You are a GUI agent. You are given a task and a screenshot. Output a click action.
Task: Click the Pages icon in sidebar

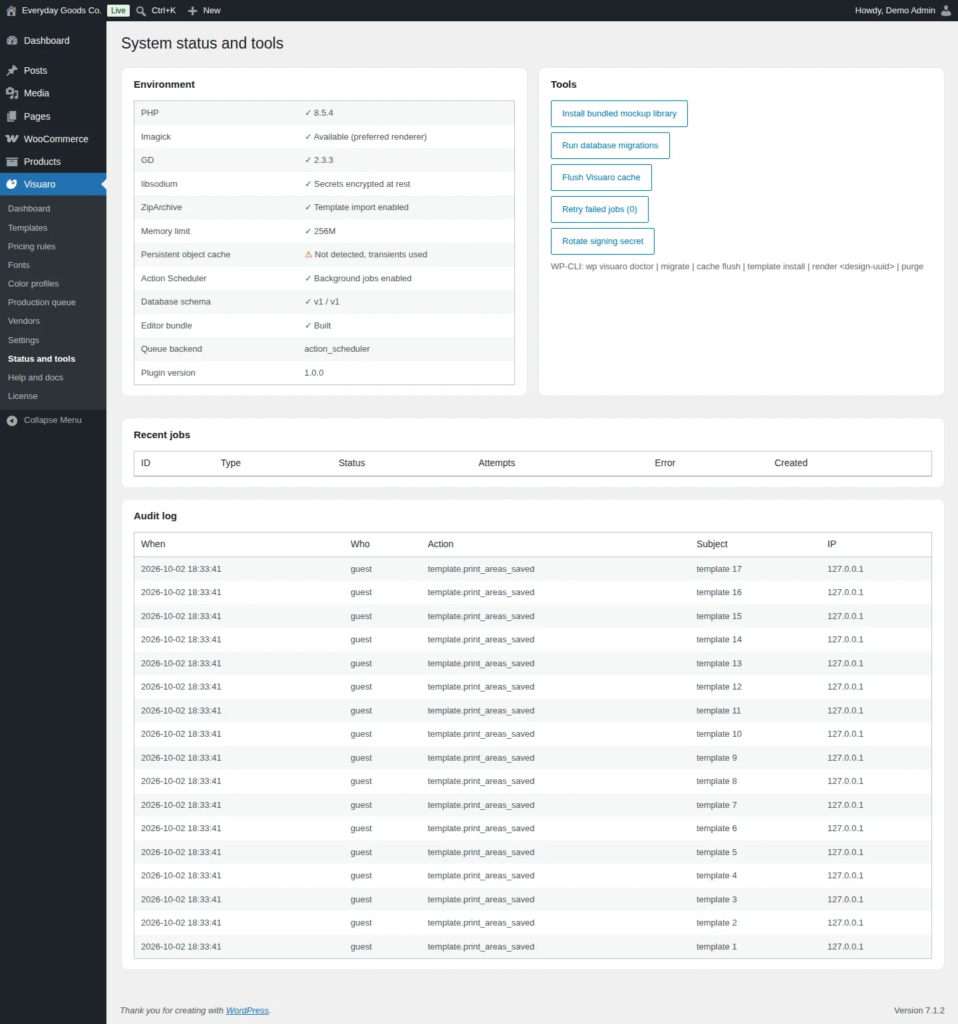pyautogui.click(x=12, y=116)
